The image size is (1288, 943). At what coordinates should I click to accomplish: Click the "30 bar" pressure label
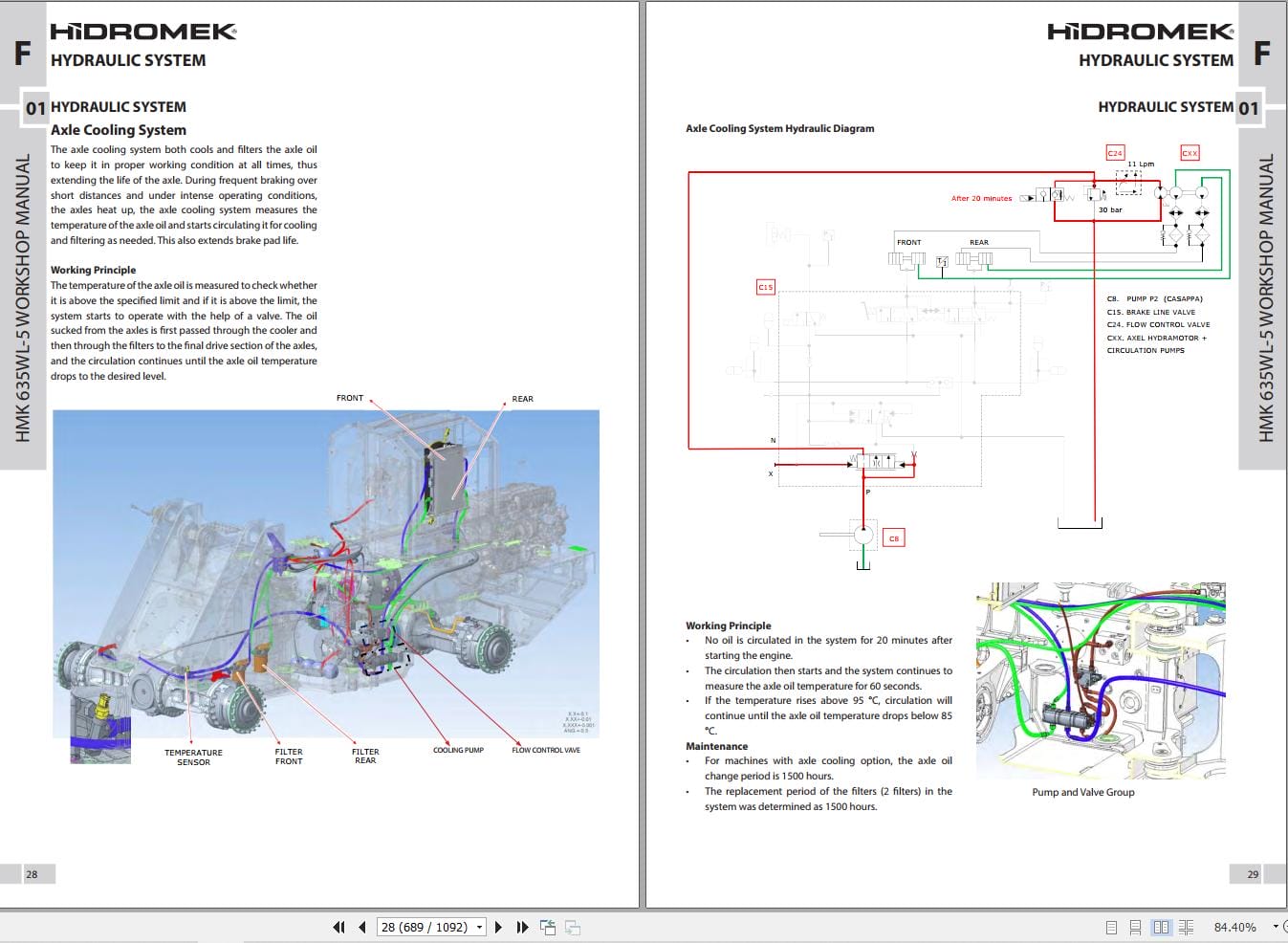point(1110,210)
